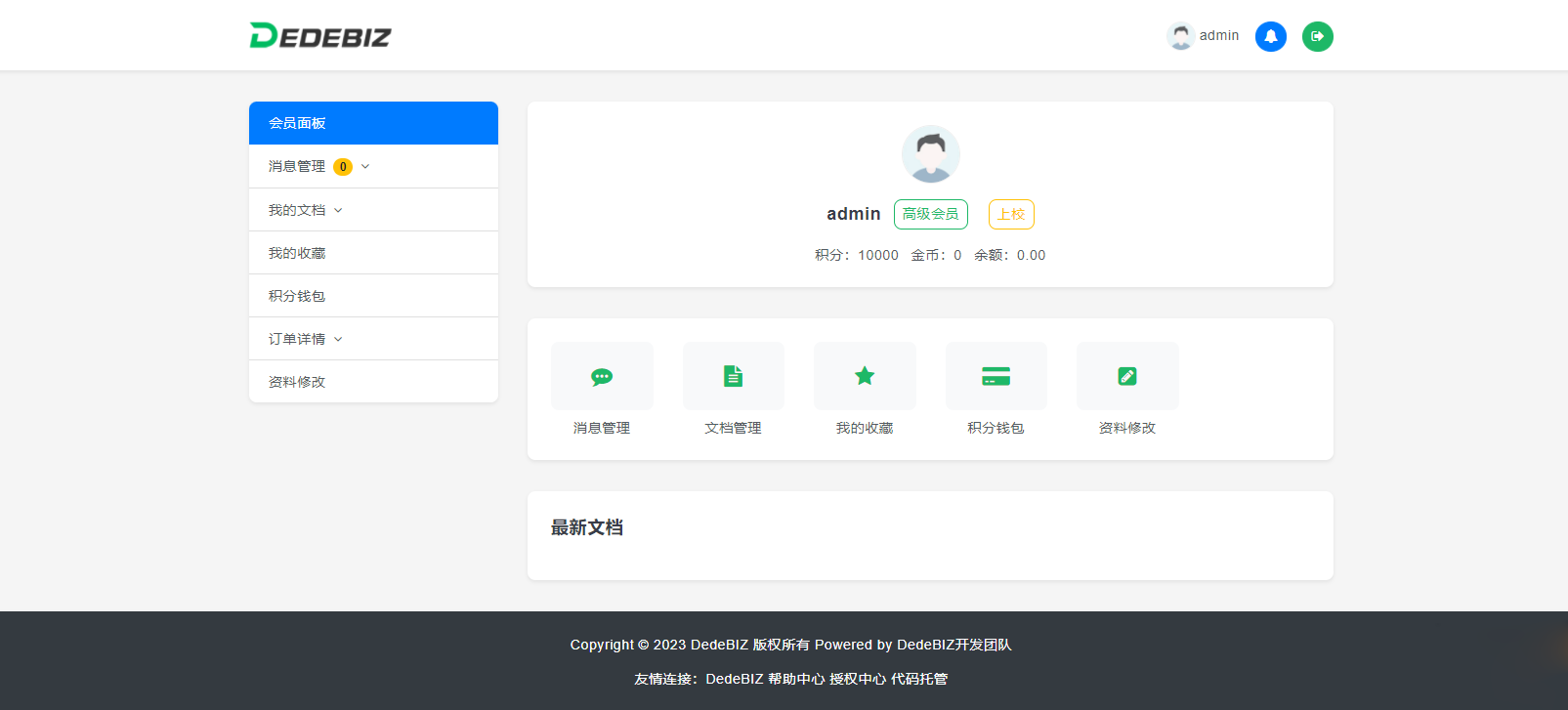The width and height of the screenshot is (1568, 710).
Task: Open 积分钱包 in the sidebar
Action: pyautogui.click(x=373, y=296)
